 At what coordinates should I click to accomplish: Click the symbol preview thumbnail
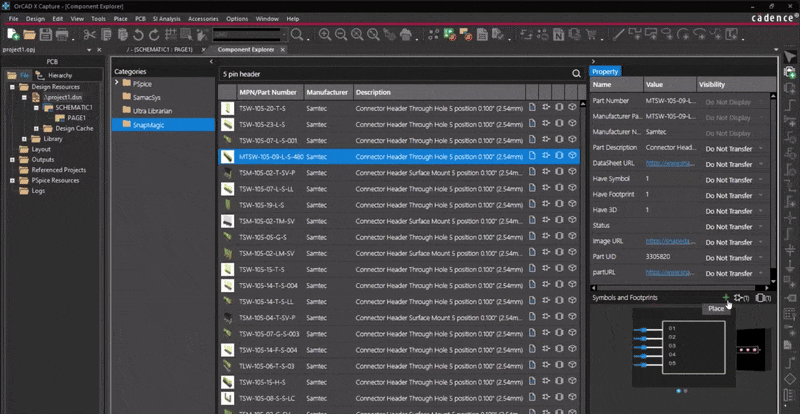point(684,347)
